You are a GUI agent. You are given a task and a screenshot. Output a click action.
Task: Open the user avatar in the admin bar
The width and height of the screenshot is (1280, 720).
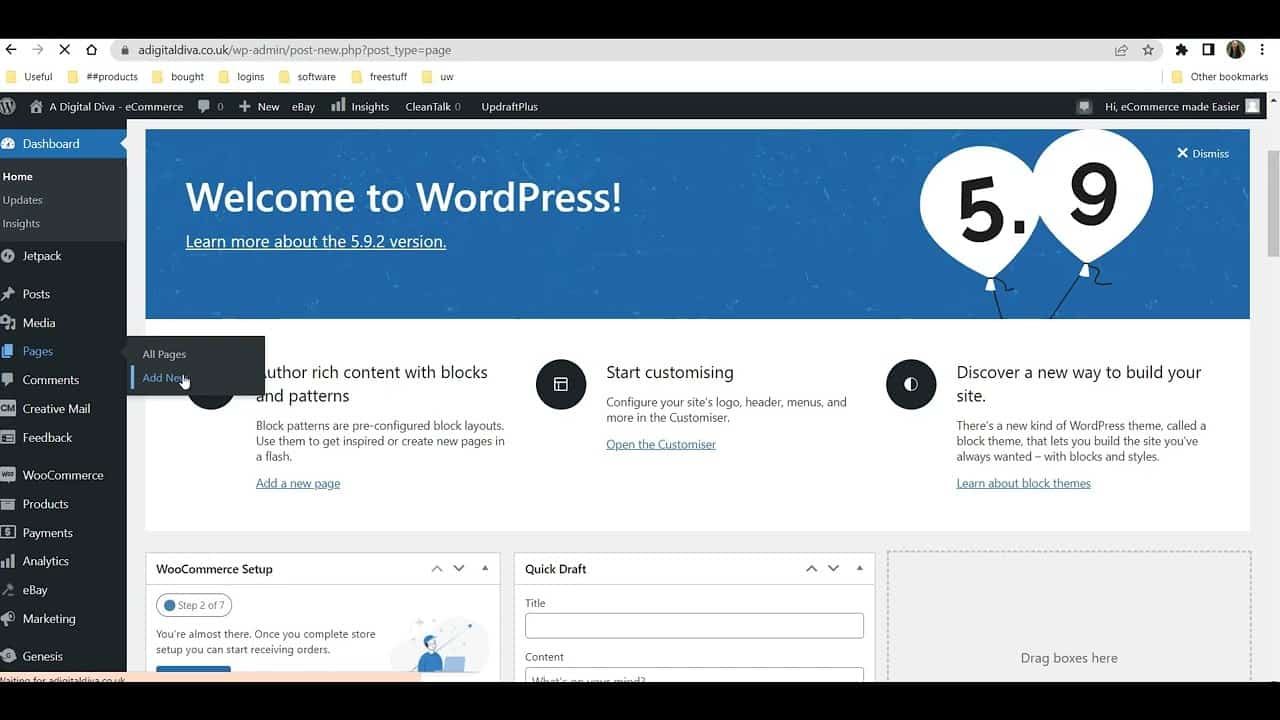1252,106
